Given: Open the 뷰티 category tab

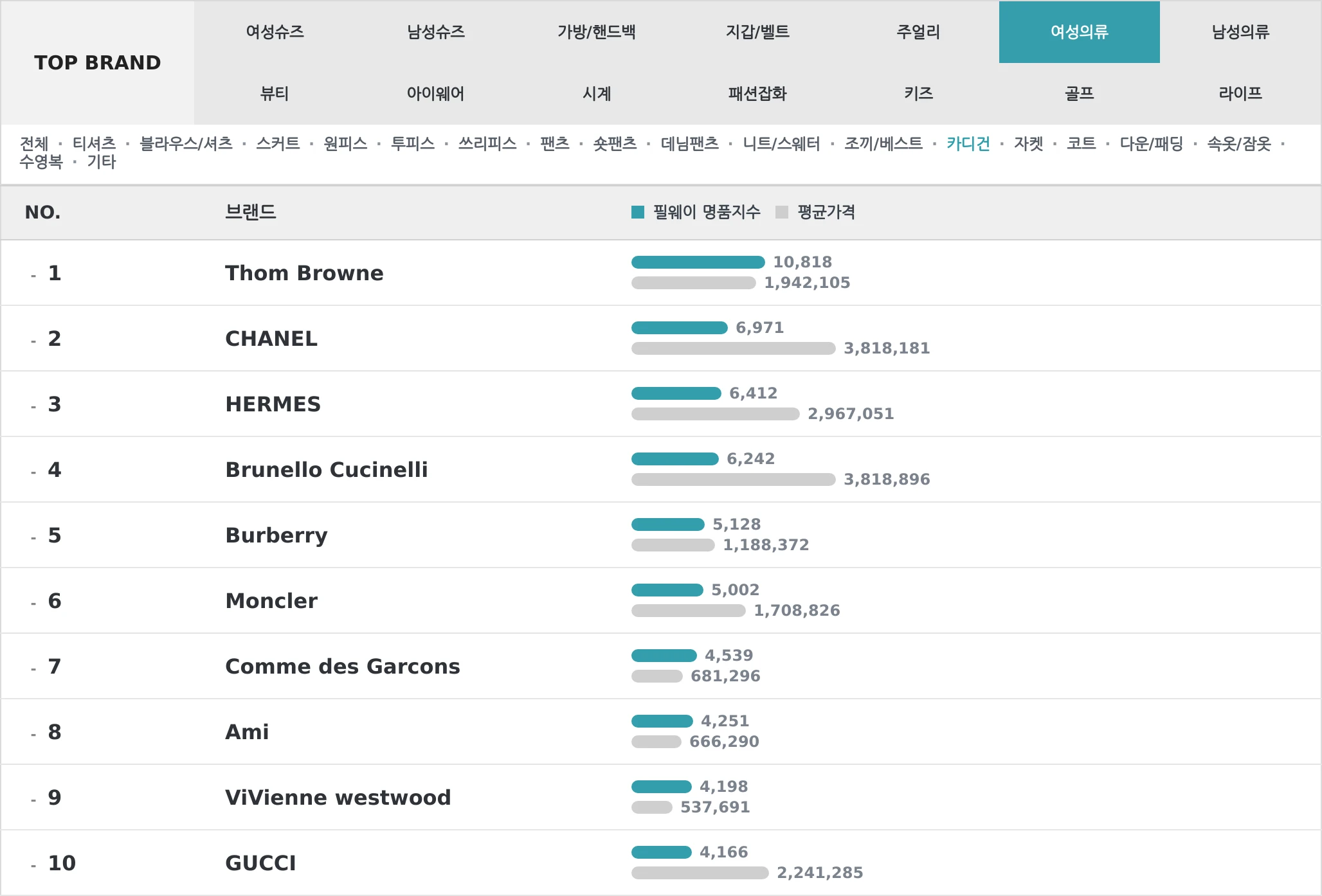Looking at the screenshot, I should [275, 94].
